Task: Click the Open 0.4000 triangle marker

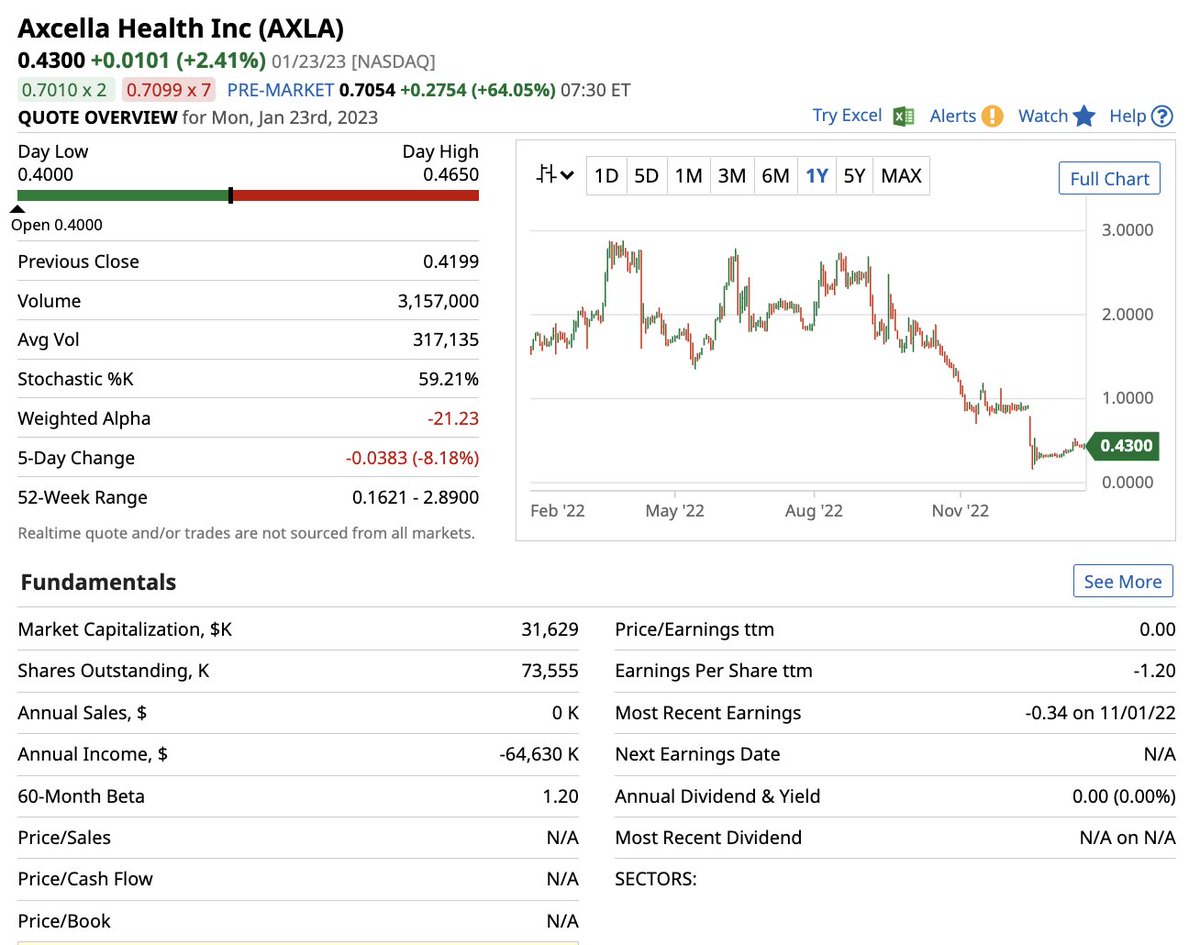Action: (18, 210)
